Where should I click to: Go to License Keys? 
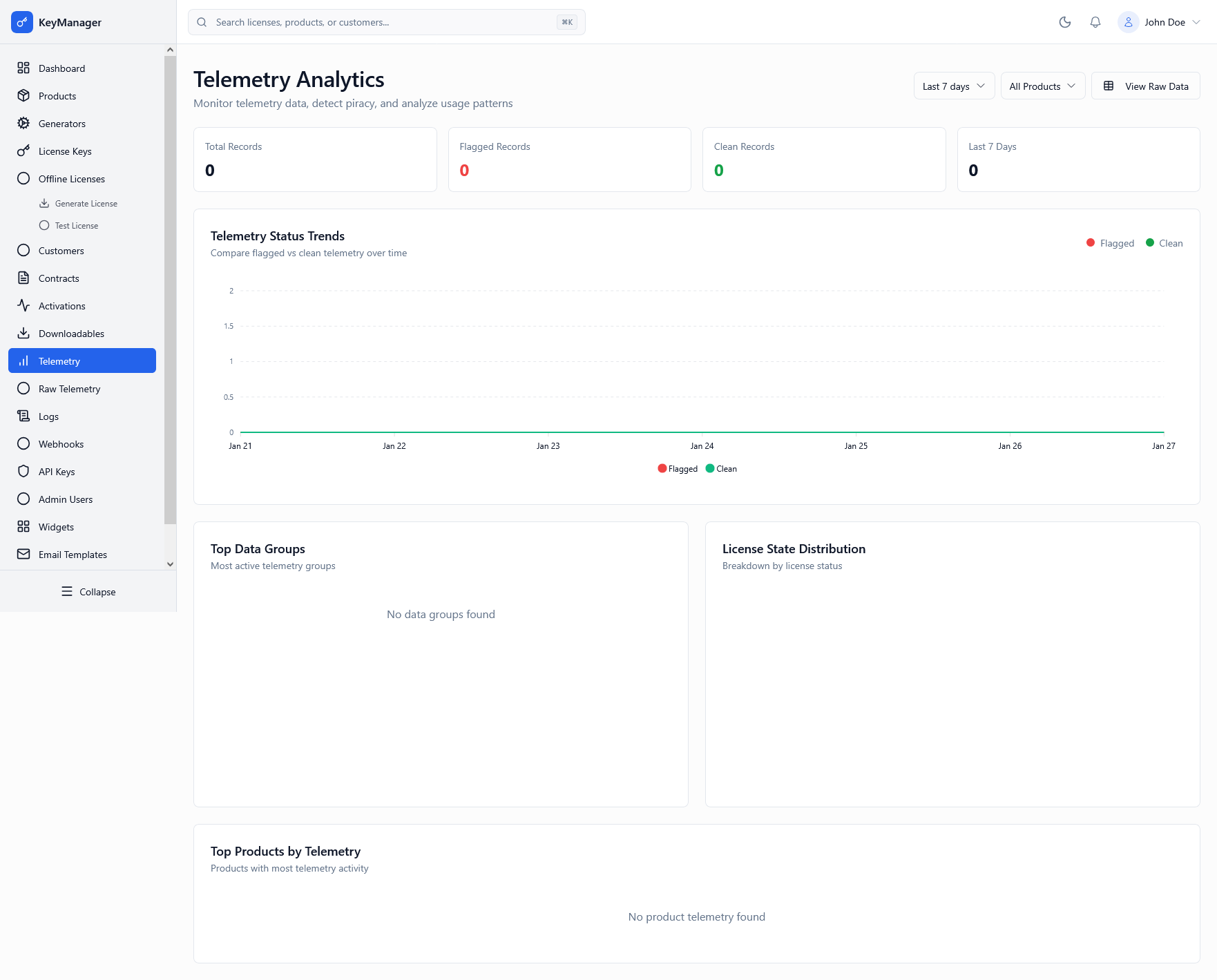coord(64,151)
